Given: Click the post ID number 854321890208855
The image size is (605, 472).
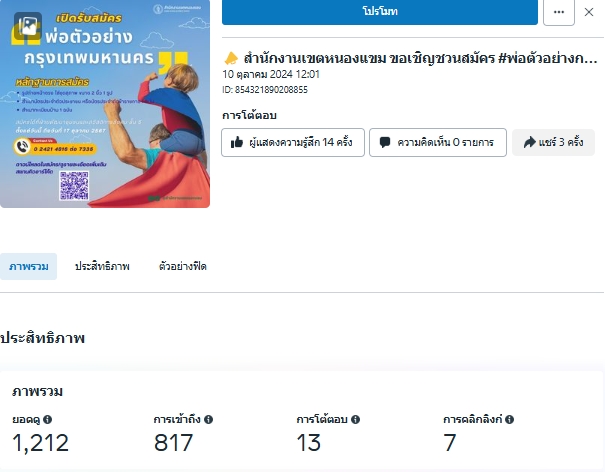Looking at the screenshot, I should pyautogui.click(x=272, y=89).
